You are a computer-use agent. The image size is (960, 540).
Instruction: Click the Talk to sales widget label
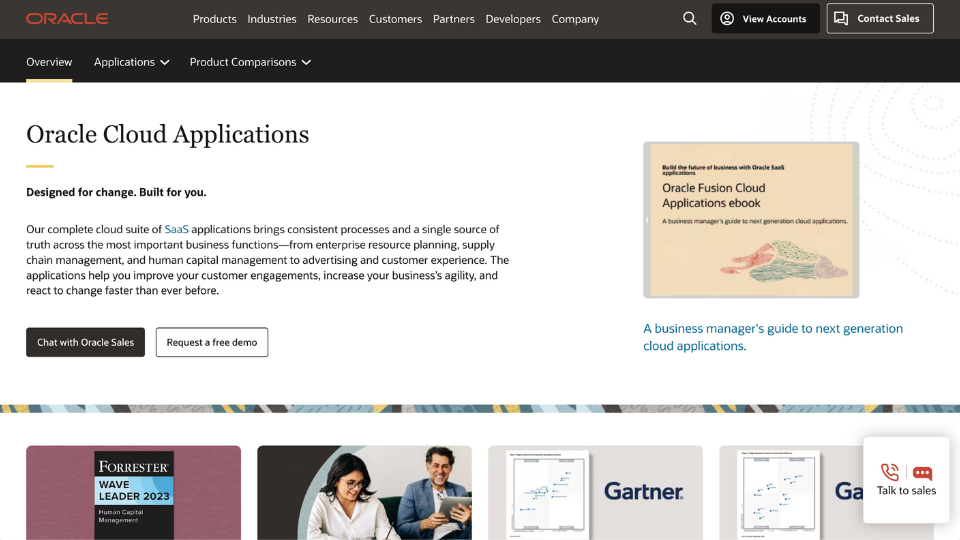pos(906,490)
